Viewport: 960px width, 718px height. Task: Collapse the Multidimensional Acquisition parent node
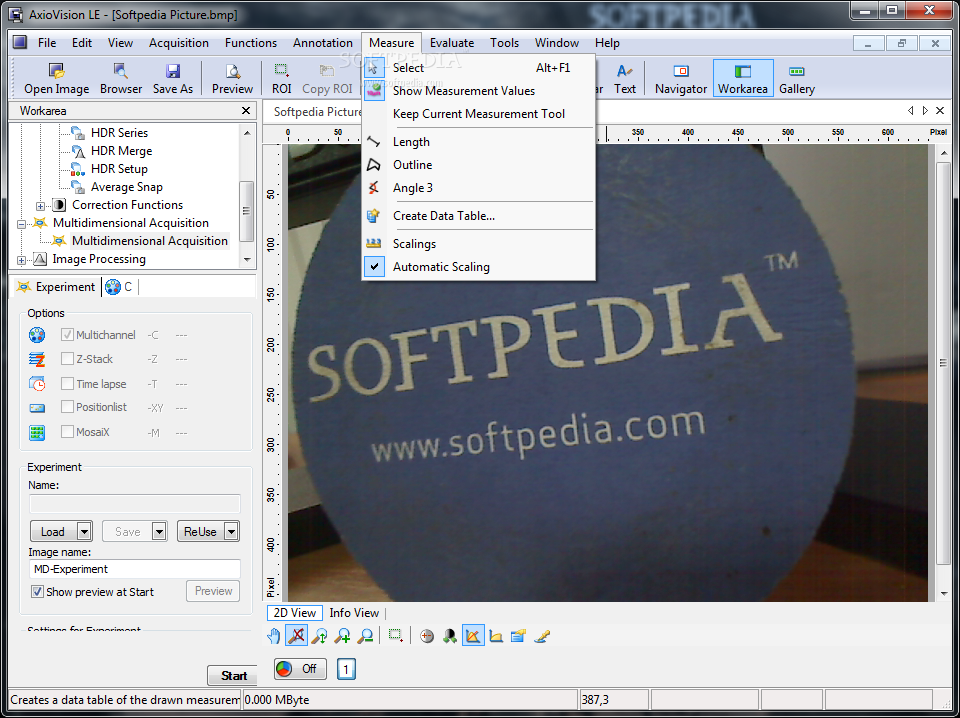coord(21,224)
